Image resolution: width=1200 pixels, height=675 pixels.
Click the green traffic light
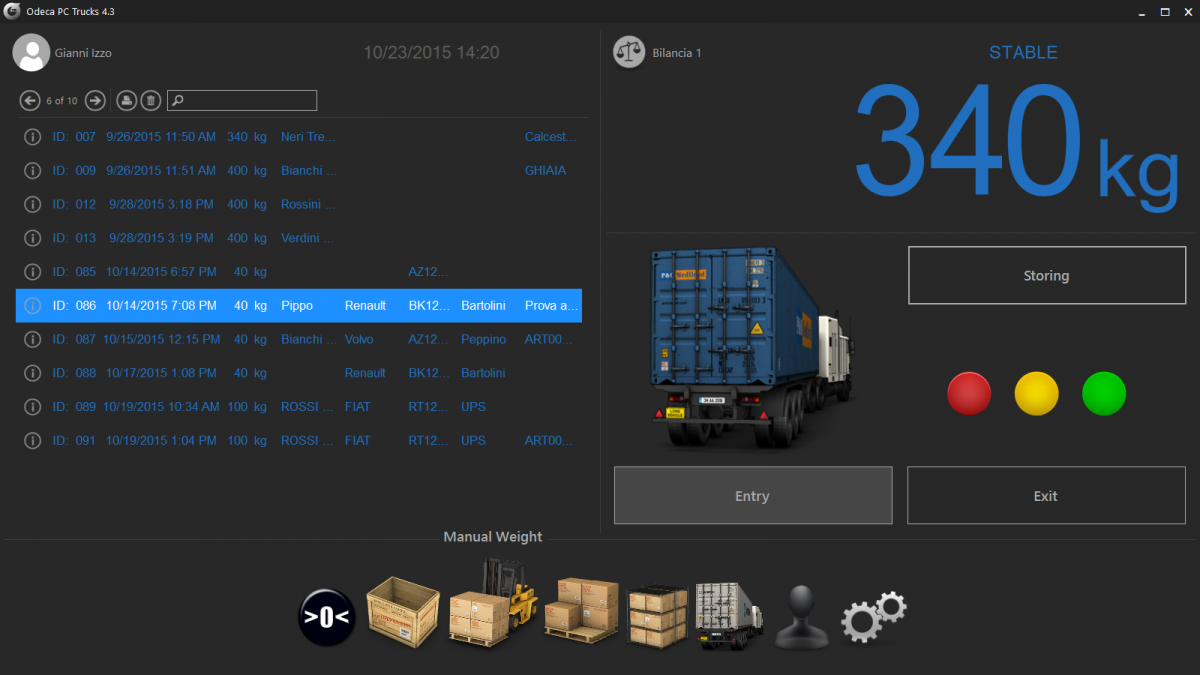point(1104,393)
